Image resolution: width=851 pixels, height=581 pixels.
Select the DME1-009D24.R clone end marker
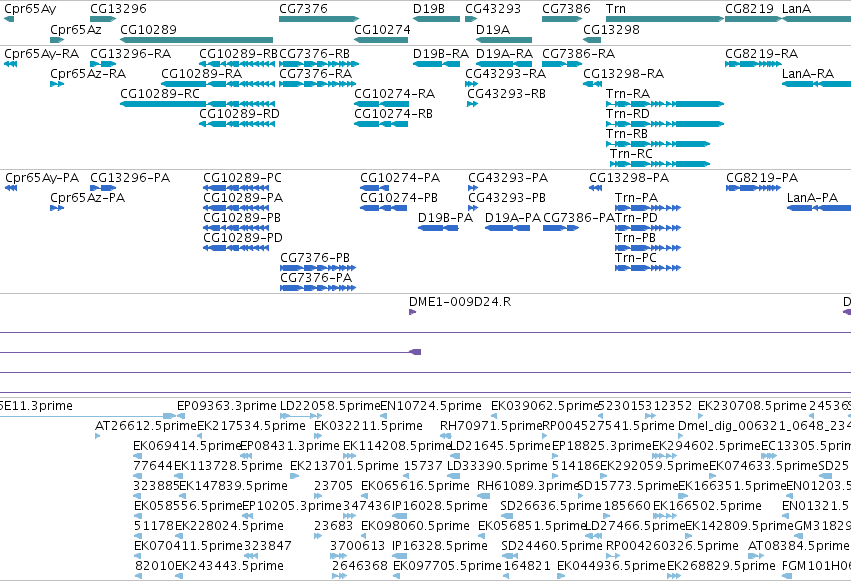click(412, 312)
